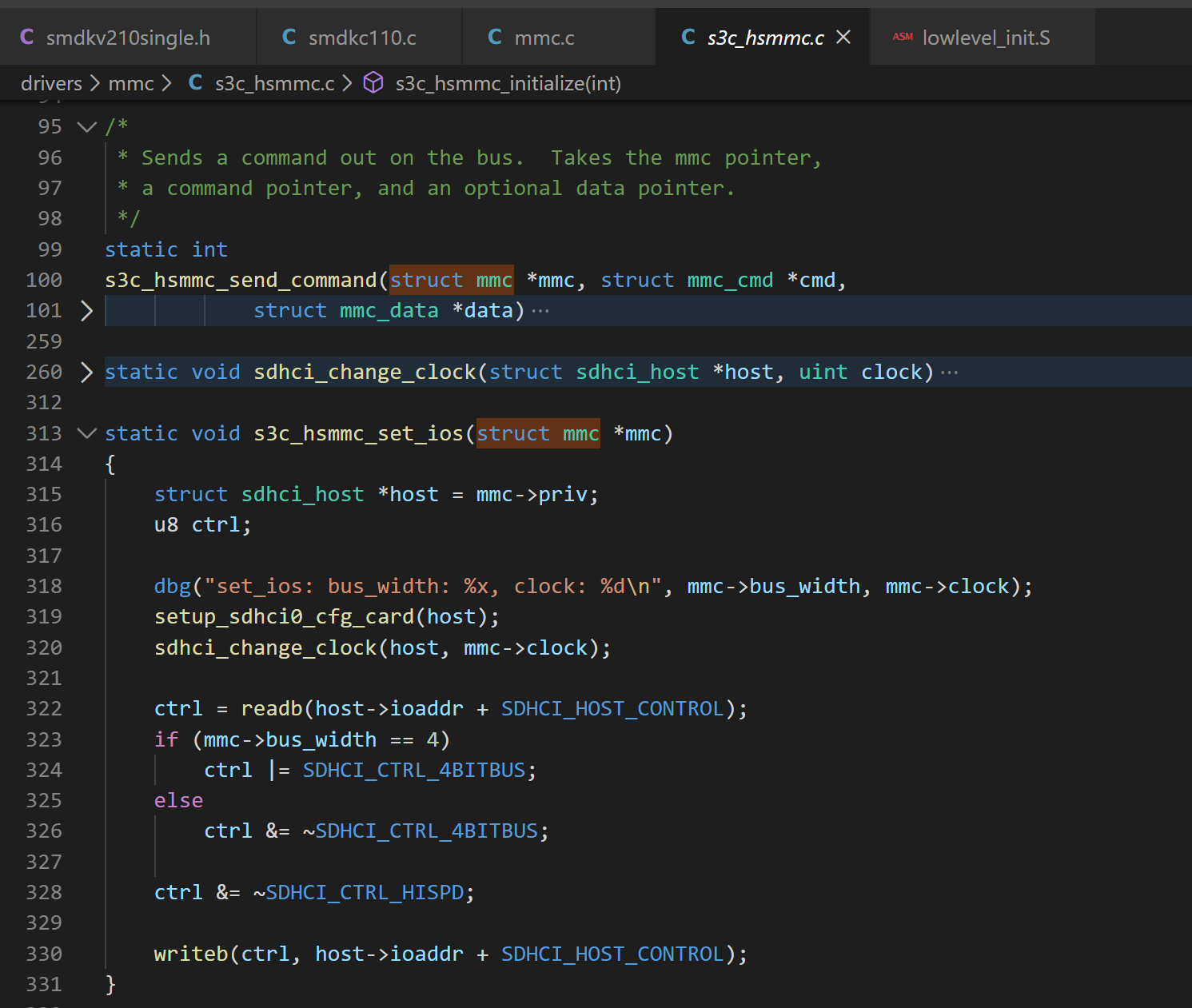This screenshot has width=1192, height=1008.
Task: Click the function cube icon in breadcrumbs
Action: pyautogui.click(x=373, y=83)
